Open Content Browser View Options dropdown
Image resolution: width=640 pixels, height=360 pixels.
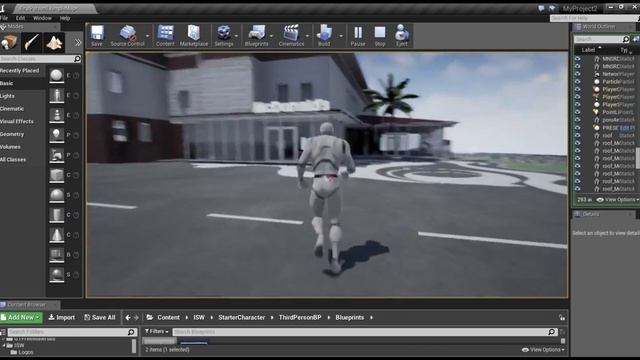tap(543, 350)
